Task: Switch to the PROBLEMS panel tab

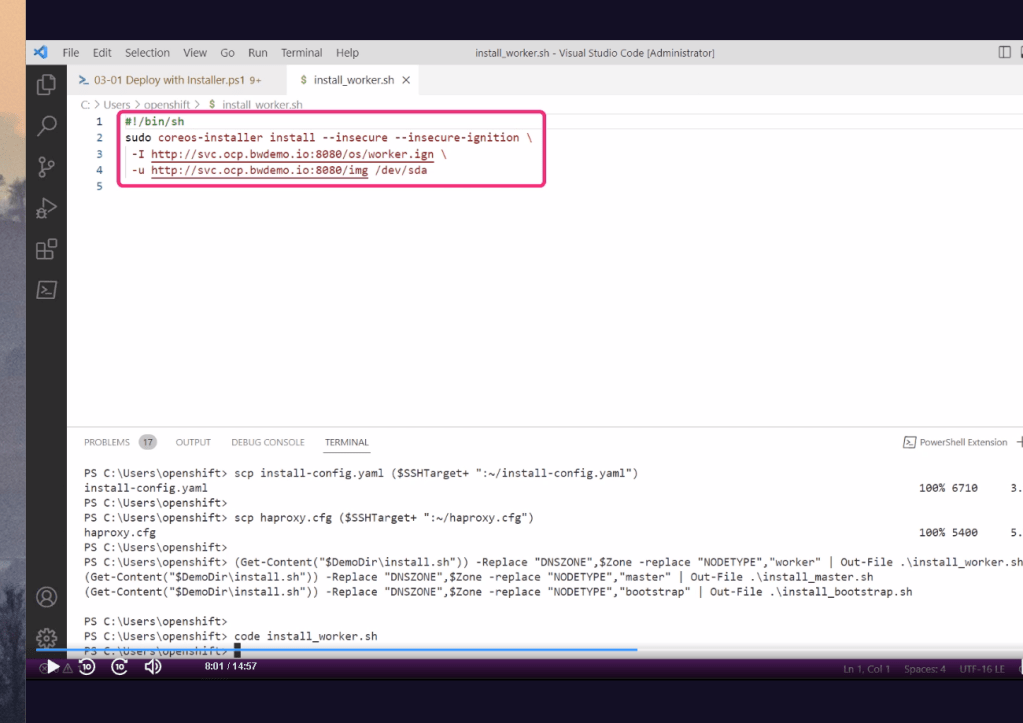Action: (x=106, y=442)
